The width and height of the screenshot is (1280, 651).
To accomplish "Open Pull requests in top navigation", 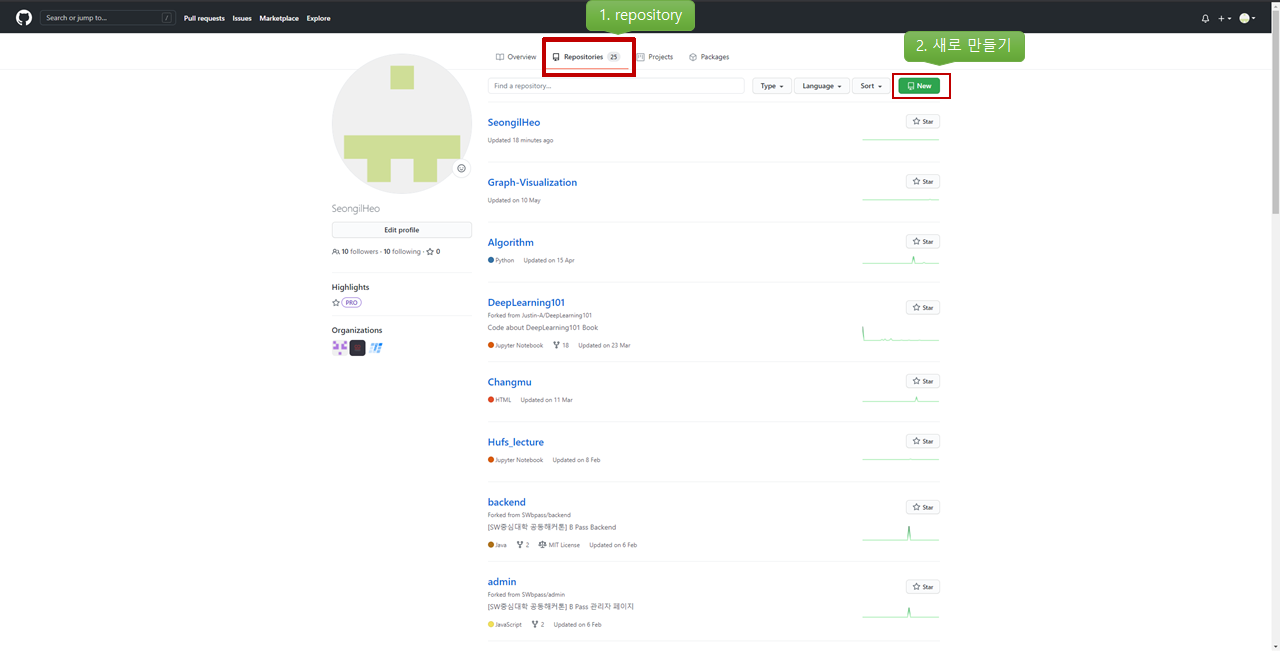I will (204, 18).
